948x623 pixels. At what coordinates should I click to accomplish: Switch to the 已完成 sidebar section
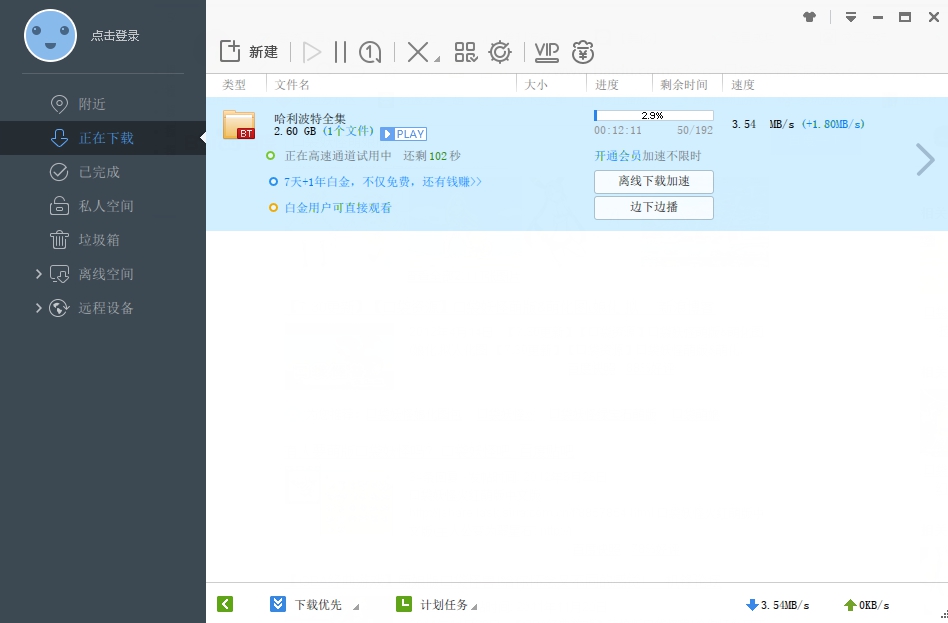pos(105,172)
